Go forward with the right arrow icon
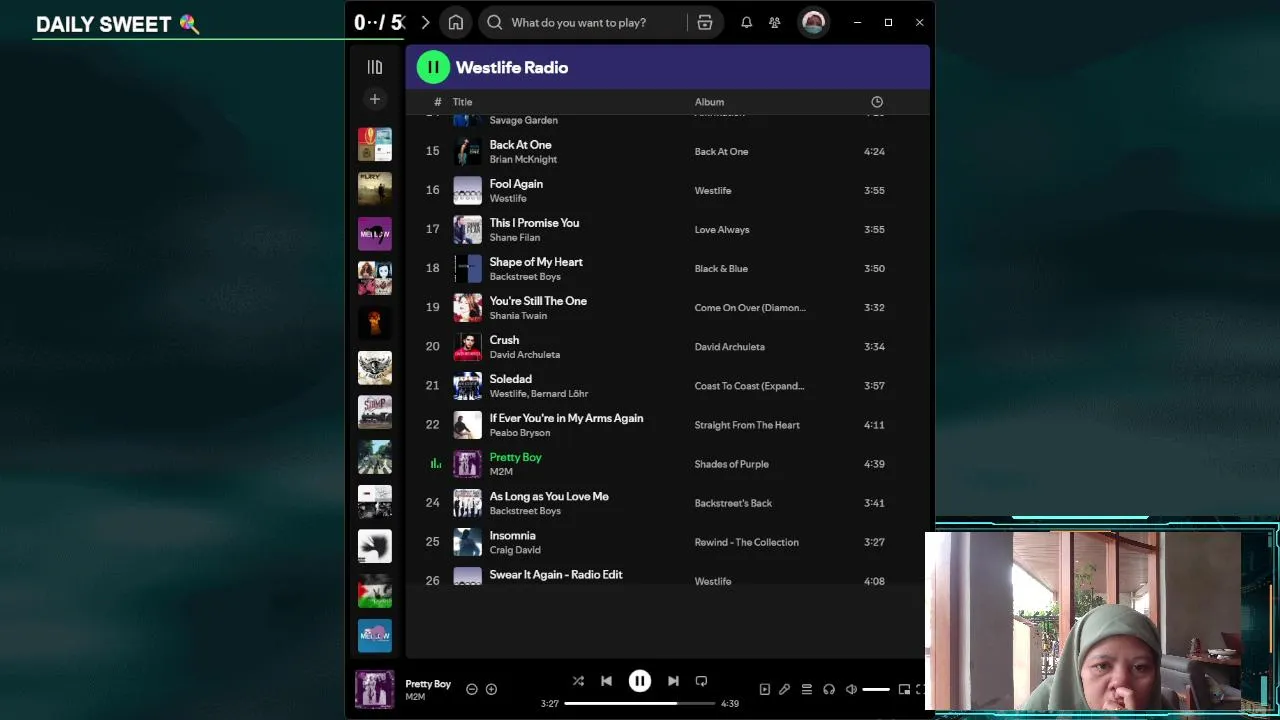This screenshot has height=720, width=1280. pos(425,22)
